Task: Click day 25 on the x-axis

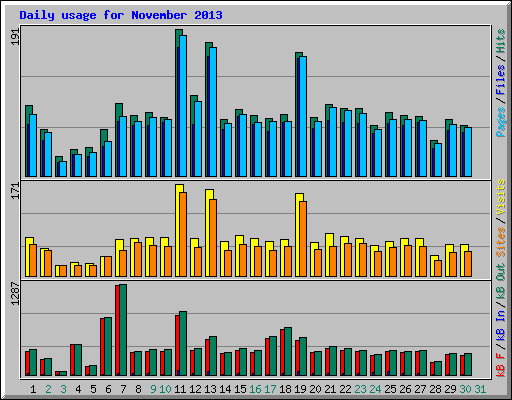Action: click(390, 389)
